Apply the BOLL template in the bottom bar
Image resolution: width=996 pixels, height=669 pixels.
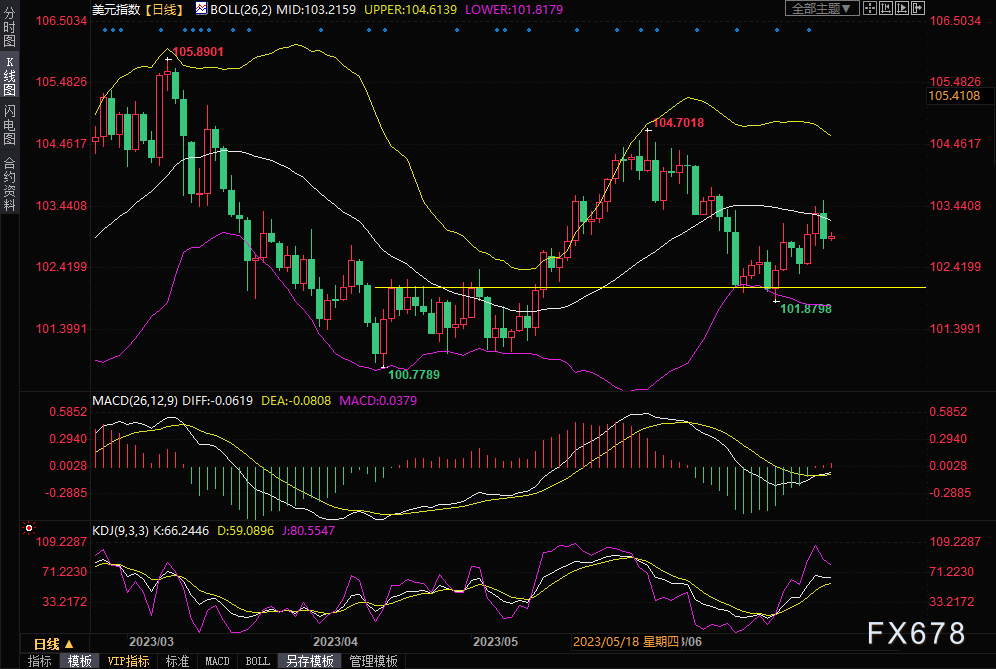(x=257, y=661)
